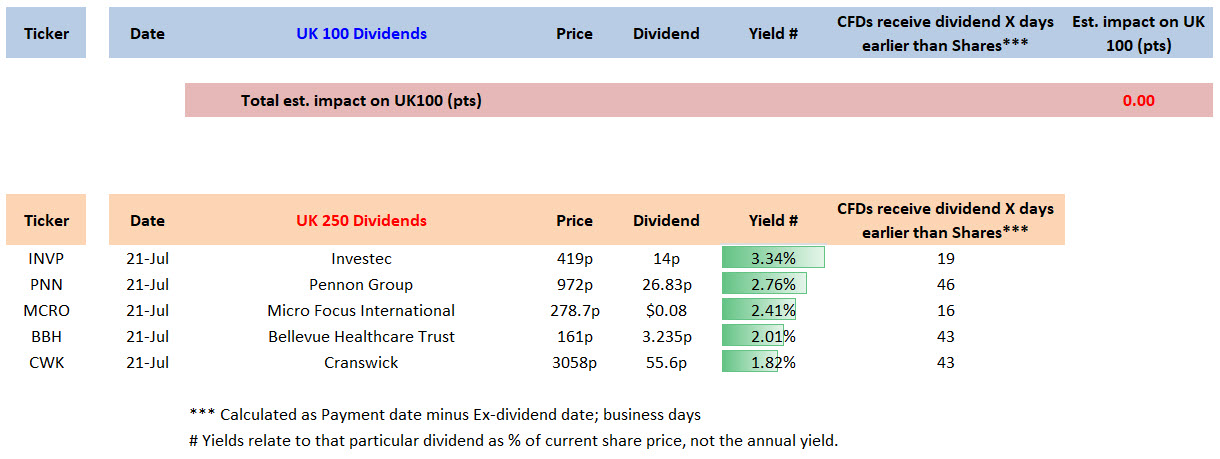The image size is (1220, 459).
Task: Click the MCRO ticker cell
Action: 46,310
